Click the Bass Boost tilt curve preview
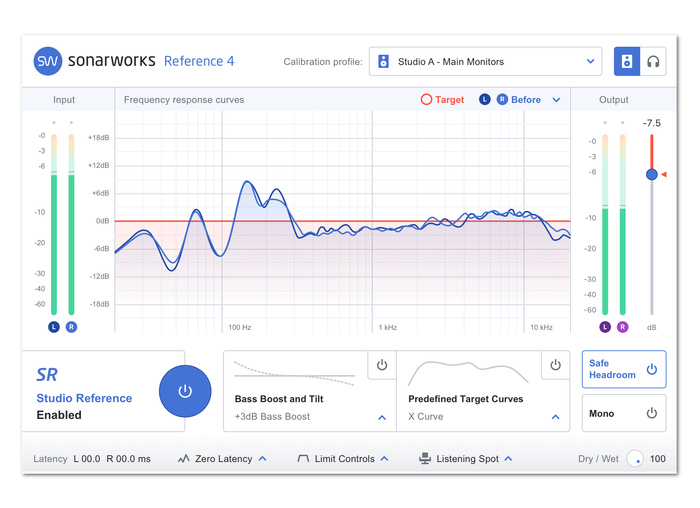Viewport: 700px width, 508px height. pos(295,374)
